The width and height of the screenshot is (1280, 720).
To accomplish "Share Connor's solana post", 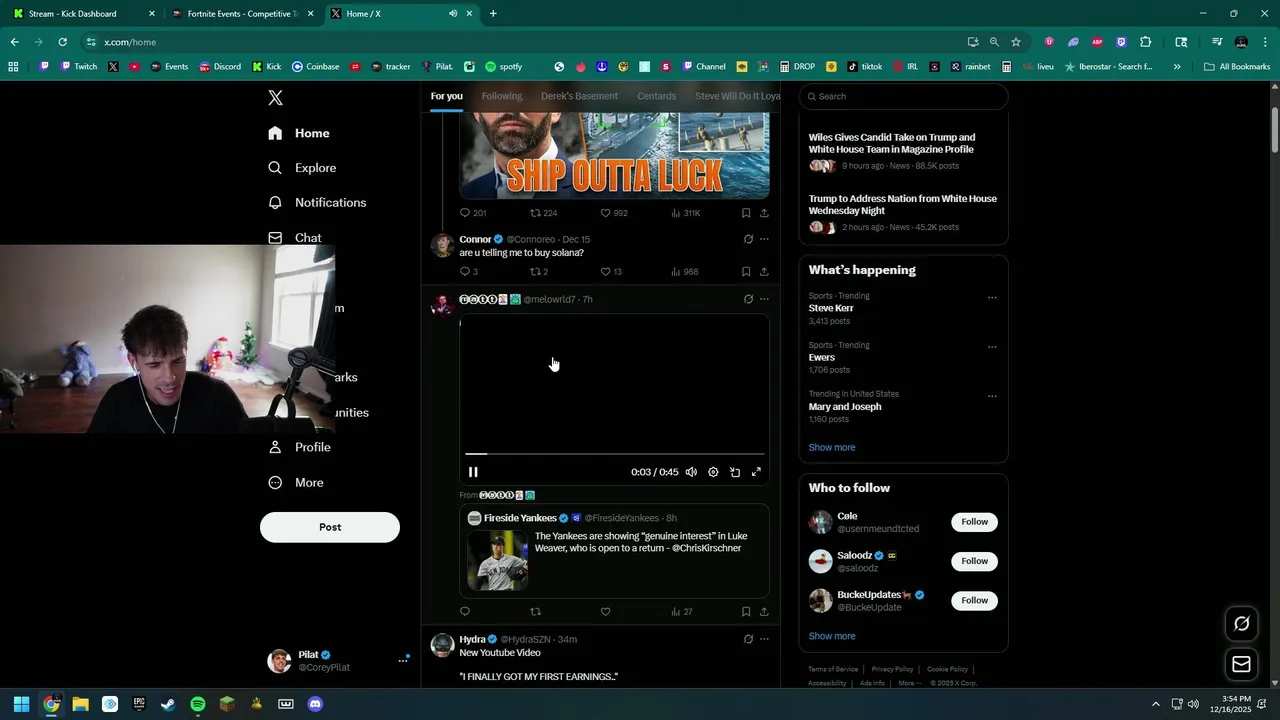I will tap(764, 271).
